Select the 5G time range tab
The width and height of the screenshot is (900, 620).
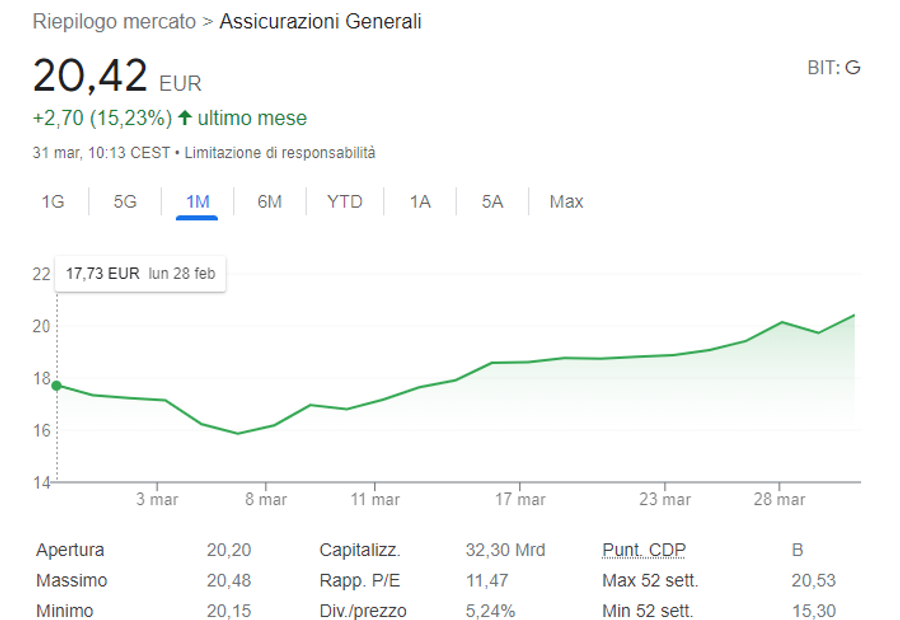(x=125, y=202)
